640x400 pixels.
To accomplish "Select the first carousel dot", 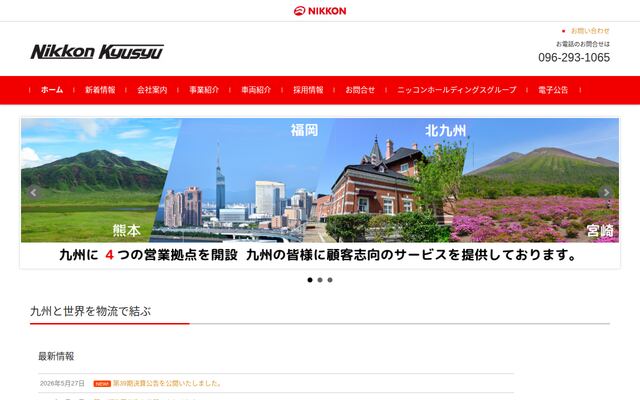I will [310, 280].
